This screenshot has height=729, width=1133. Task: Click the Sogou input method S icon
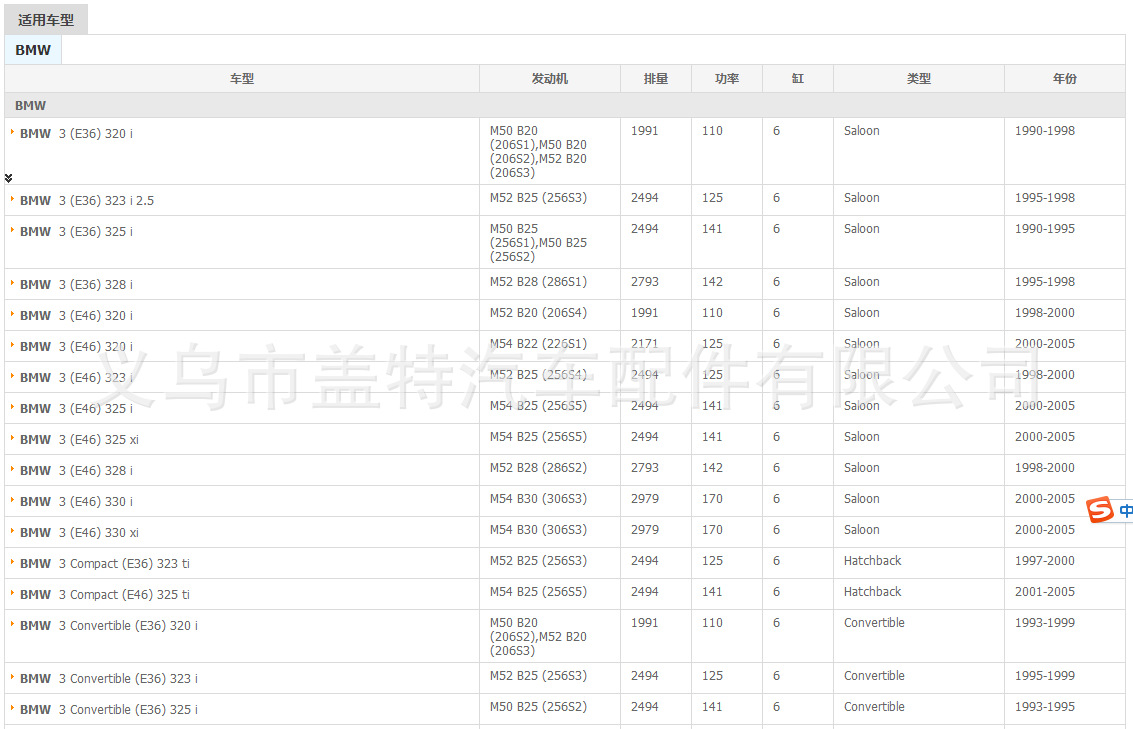click(1100, 509)
